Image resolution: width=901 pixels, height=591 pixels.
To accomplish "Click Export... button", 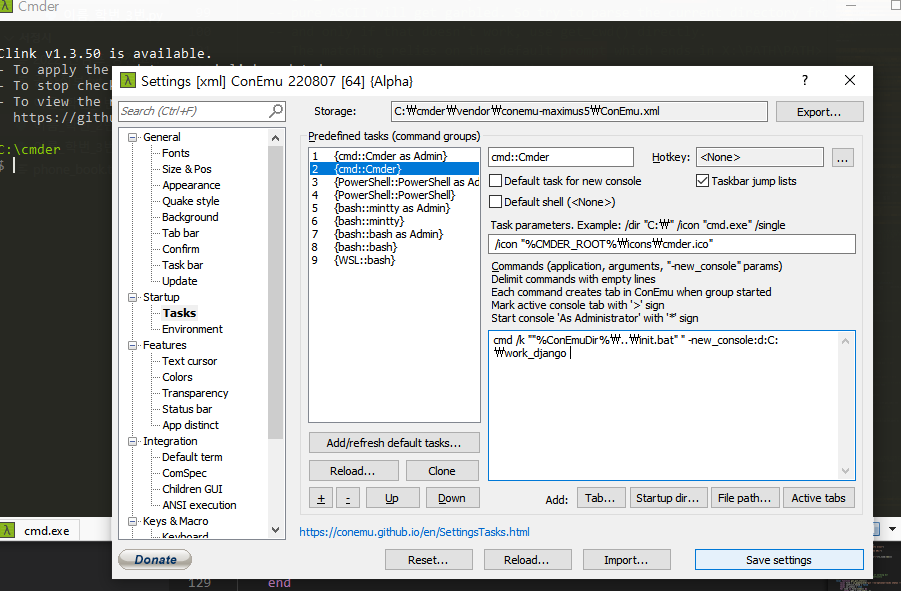I will (819, 112).
